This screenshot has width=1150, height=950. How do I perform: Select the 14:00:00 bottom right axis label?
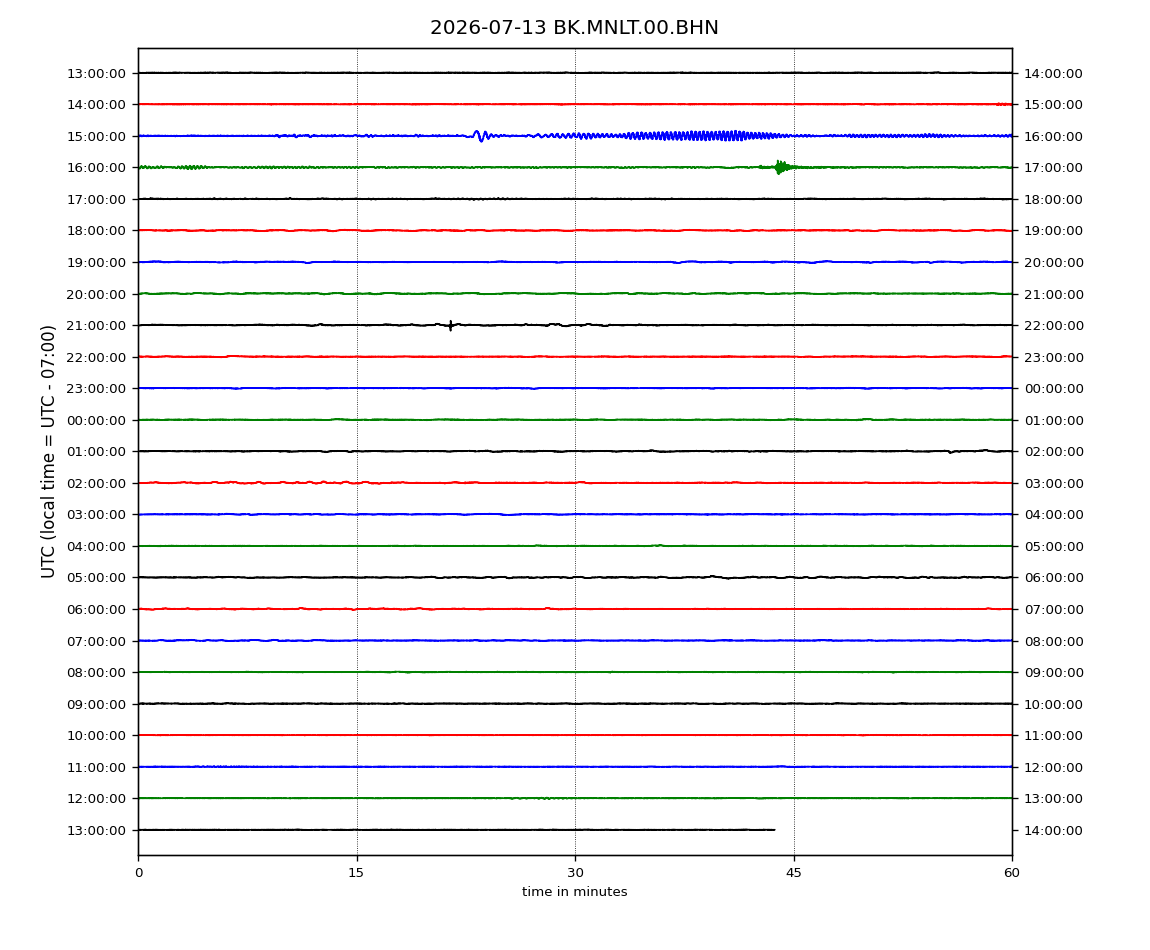coord(1053,830)
